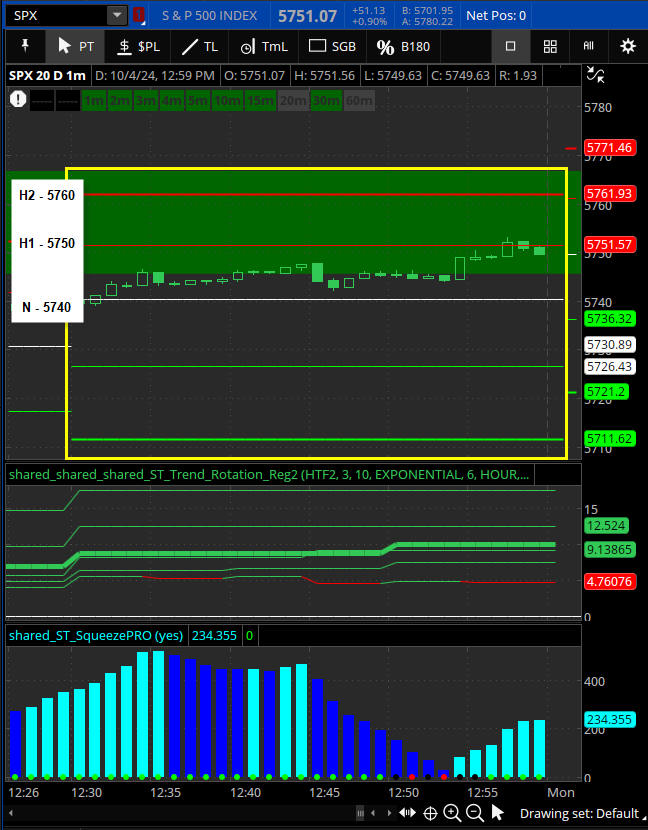
Task: Select the $PL price level tool
Action: (x=136, y=46)
